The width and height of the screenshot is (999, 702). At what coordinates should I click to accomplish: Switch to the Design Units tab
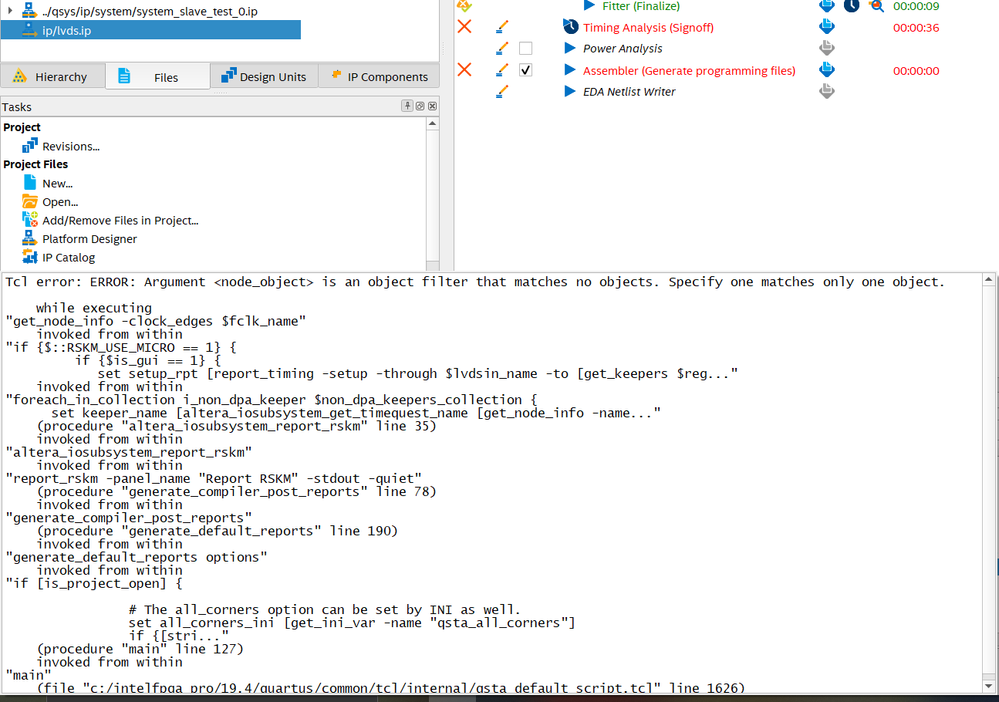point(264,76)
